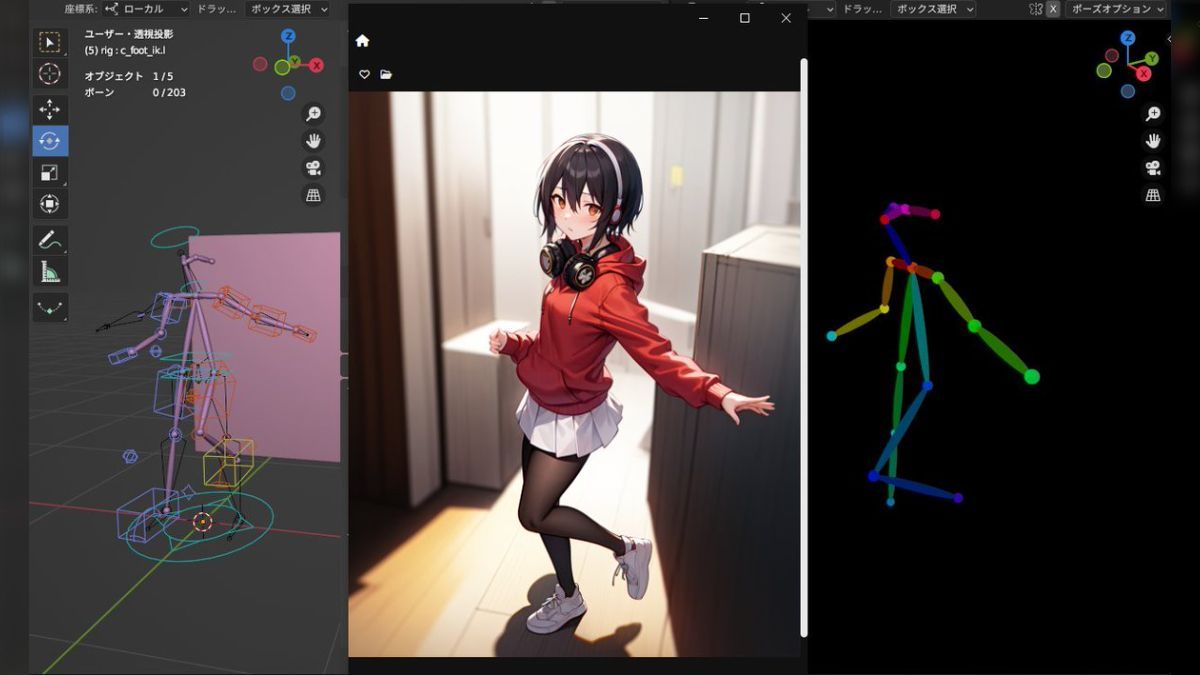Viewport: 1200px width, 675px height.
Task: Click red X axis on left gizmo
Action: click(x=316, y=65)
